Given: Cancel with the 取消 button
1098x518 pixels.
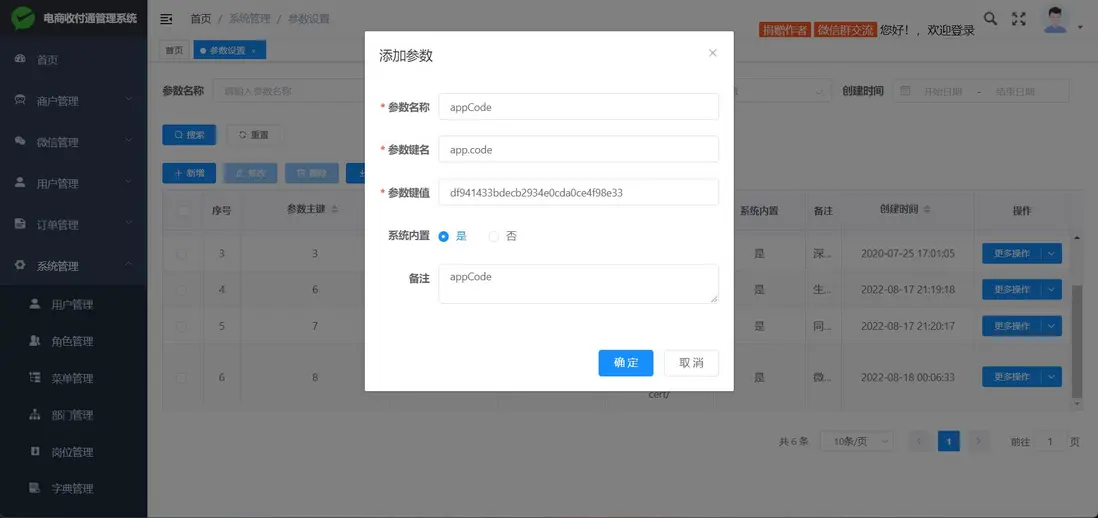Looking at the screenshot, I should [691, 363].
